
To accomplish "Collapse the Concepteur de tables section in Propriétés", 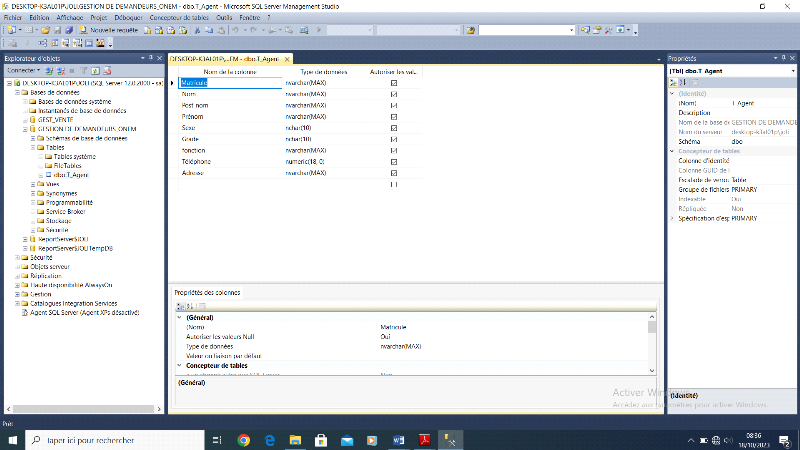I will tap(672, 151).
